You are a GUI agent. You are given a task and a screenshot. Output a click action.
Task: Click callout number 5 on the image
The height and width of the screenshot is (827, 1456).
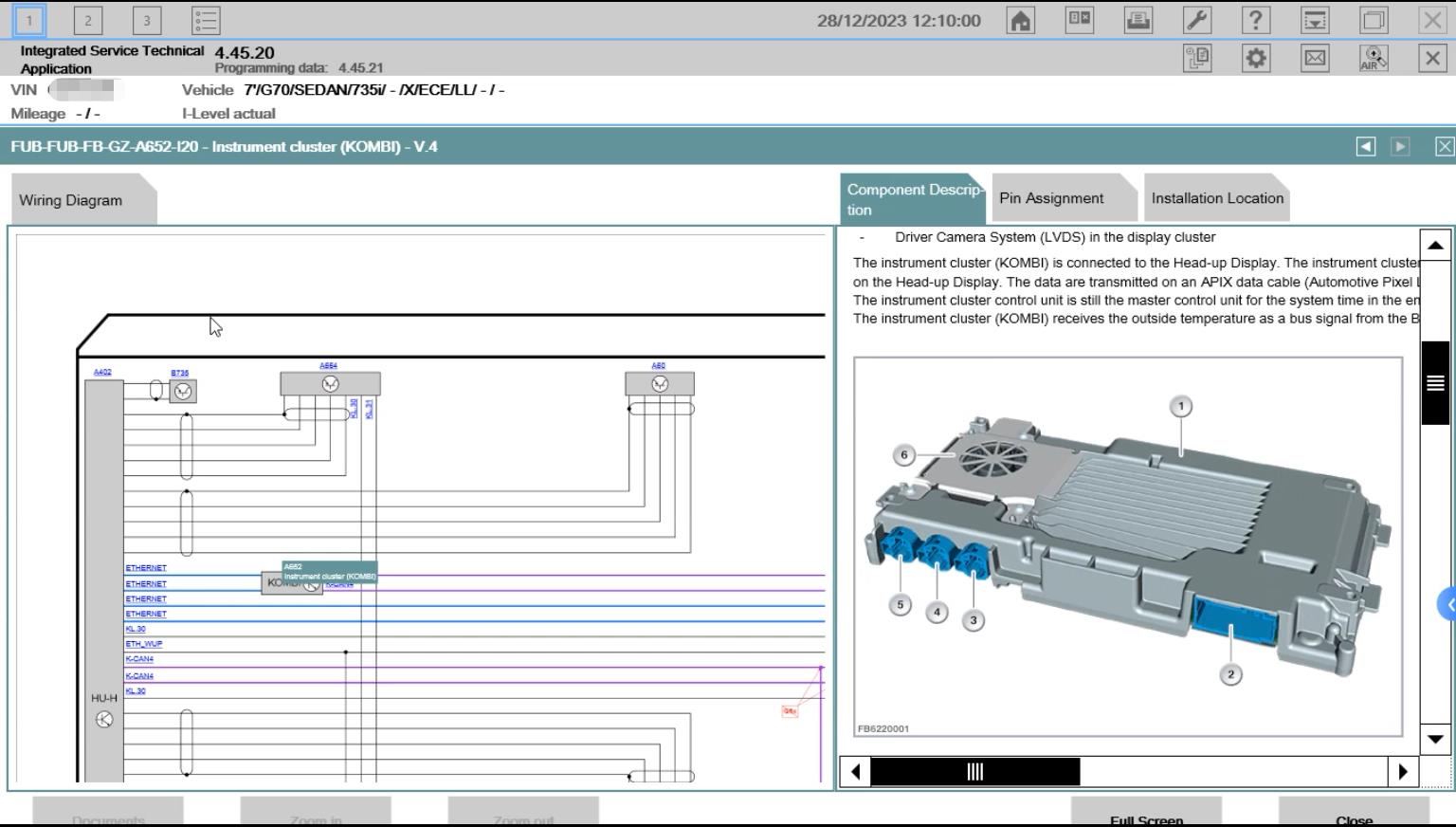901,604
